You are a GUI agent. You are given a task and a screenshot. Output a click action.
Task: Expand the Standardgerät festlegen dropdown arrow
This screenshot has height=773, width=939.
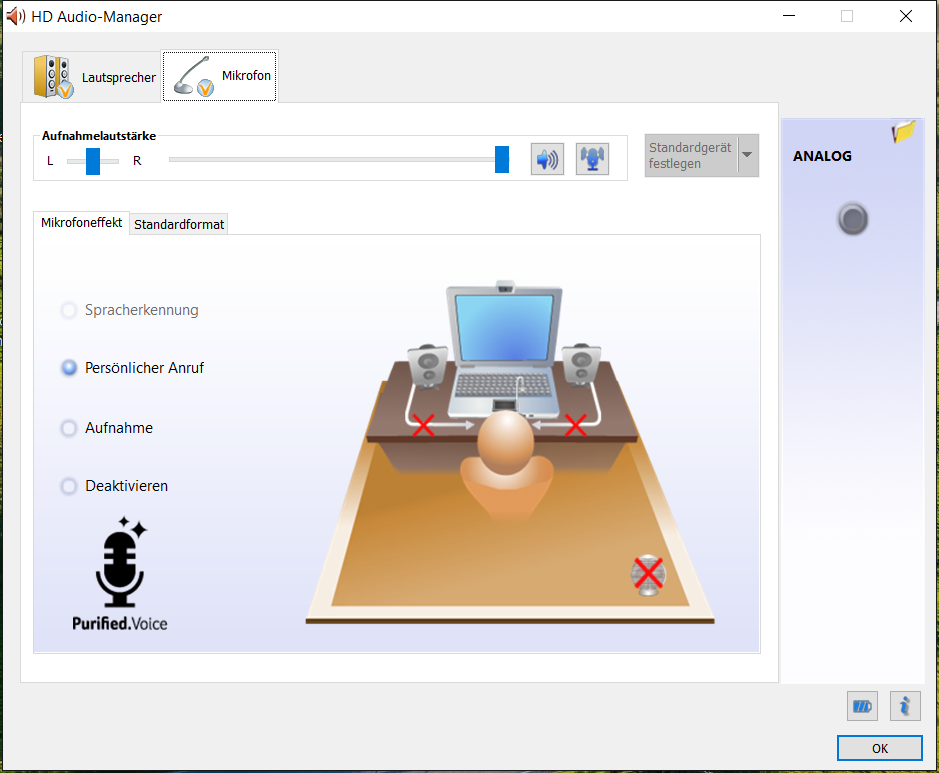(748, 155)
